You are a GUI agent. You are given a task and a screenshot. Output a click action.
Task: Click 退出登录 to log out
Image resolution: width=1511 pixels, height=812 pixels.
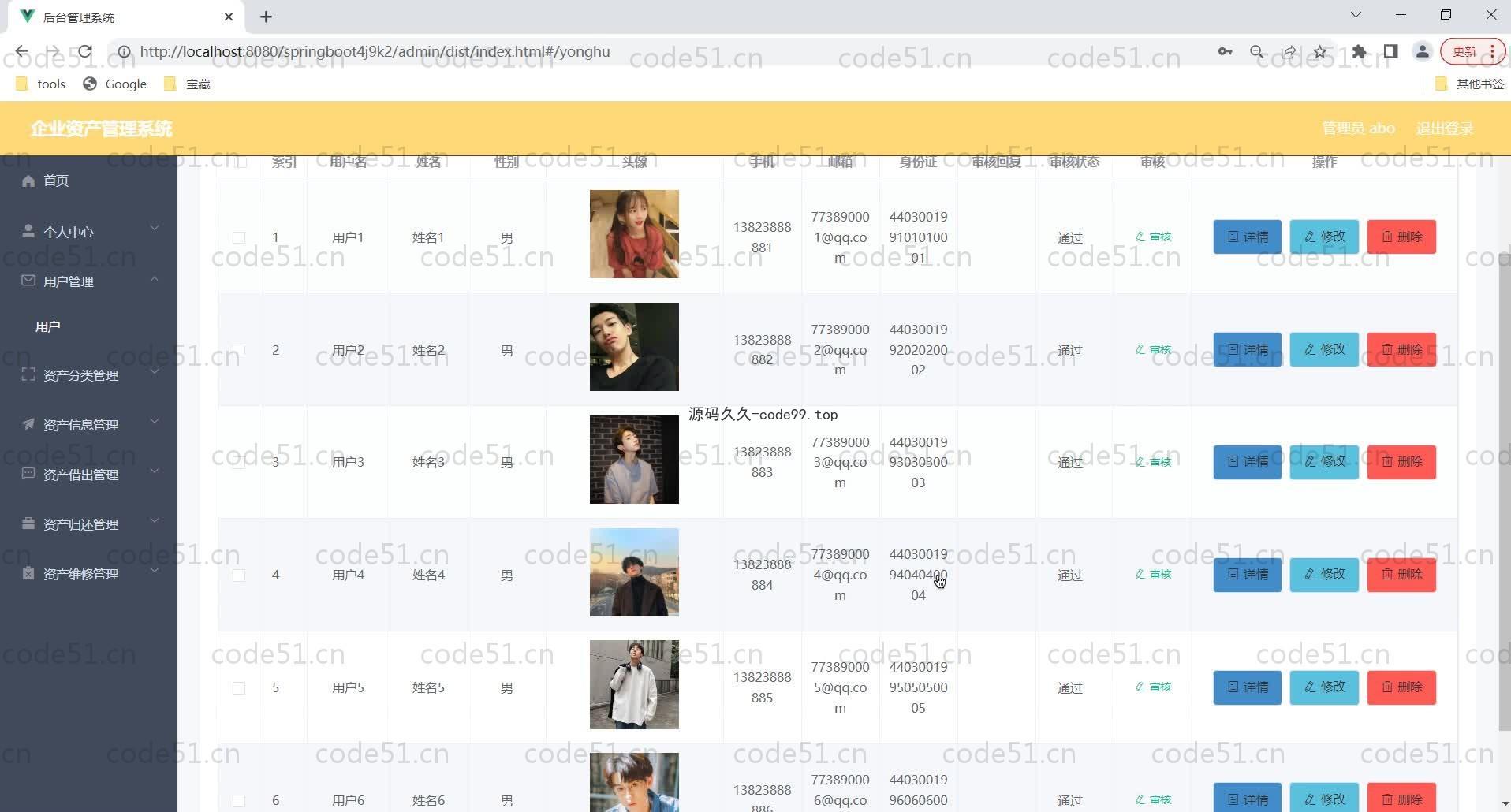point(1445,129)
